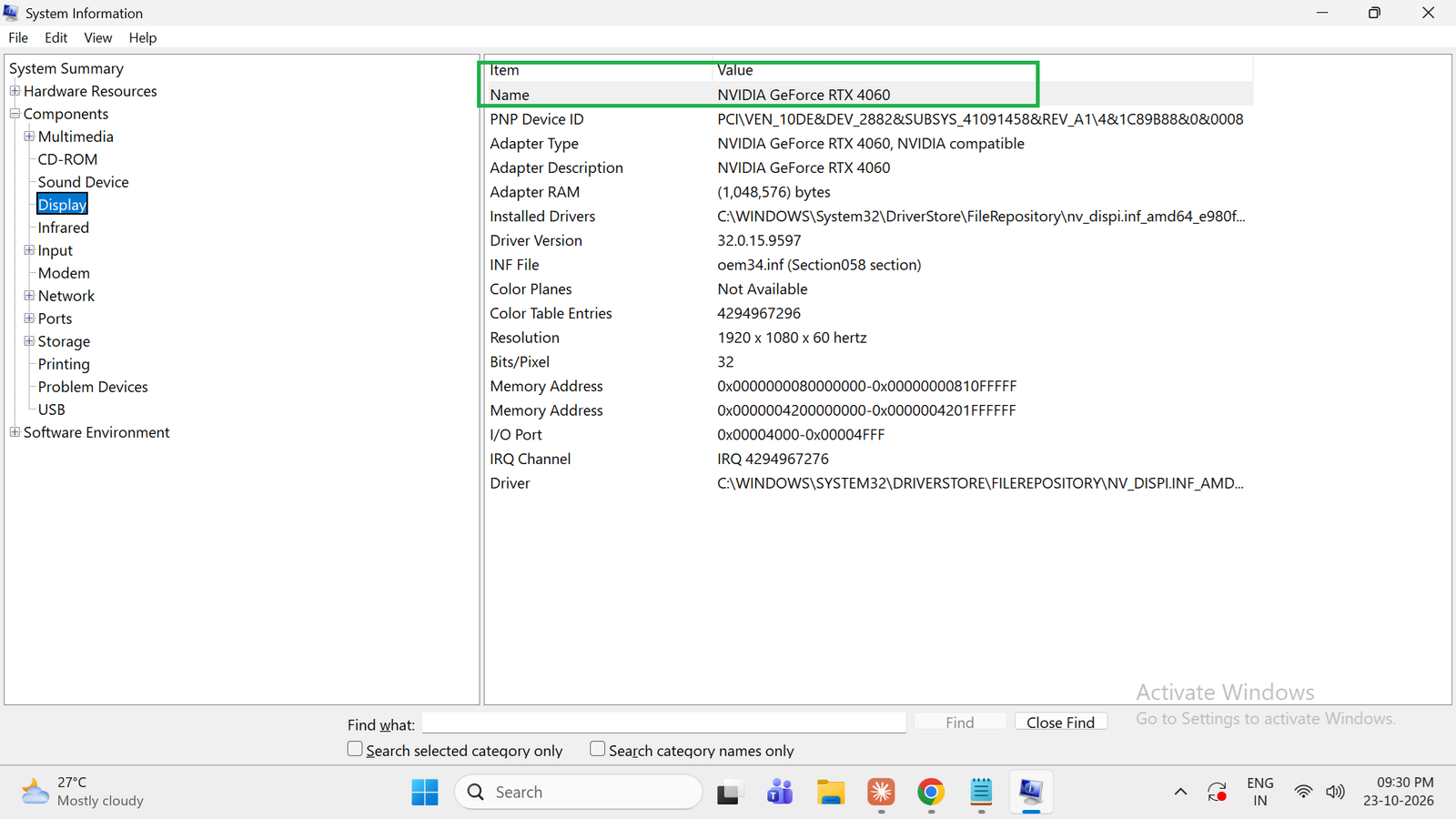Click the Close Find button
The height and width of the screenshot is (819, 1456).
tap(1061, 722)
